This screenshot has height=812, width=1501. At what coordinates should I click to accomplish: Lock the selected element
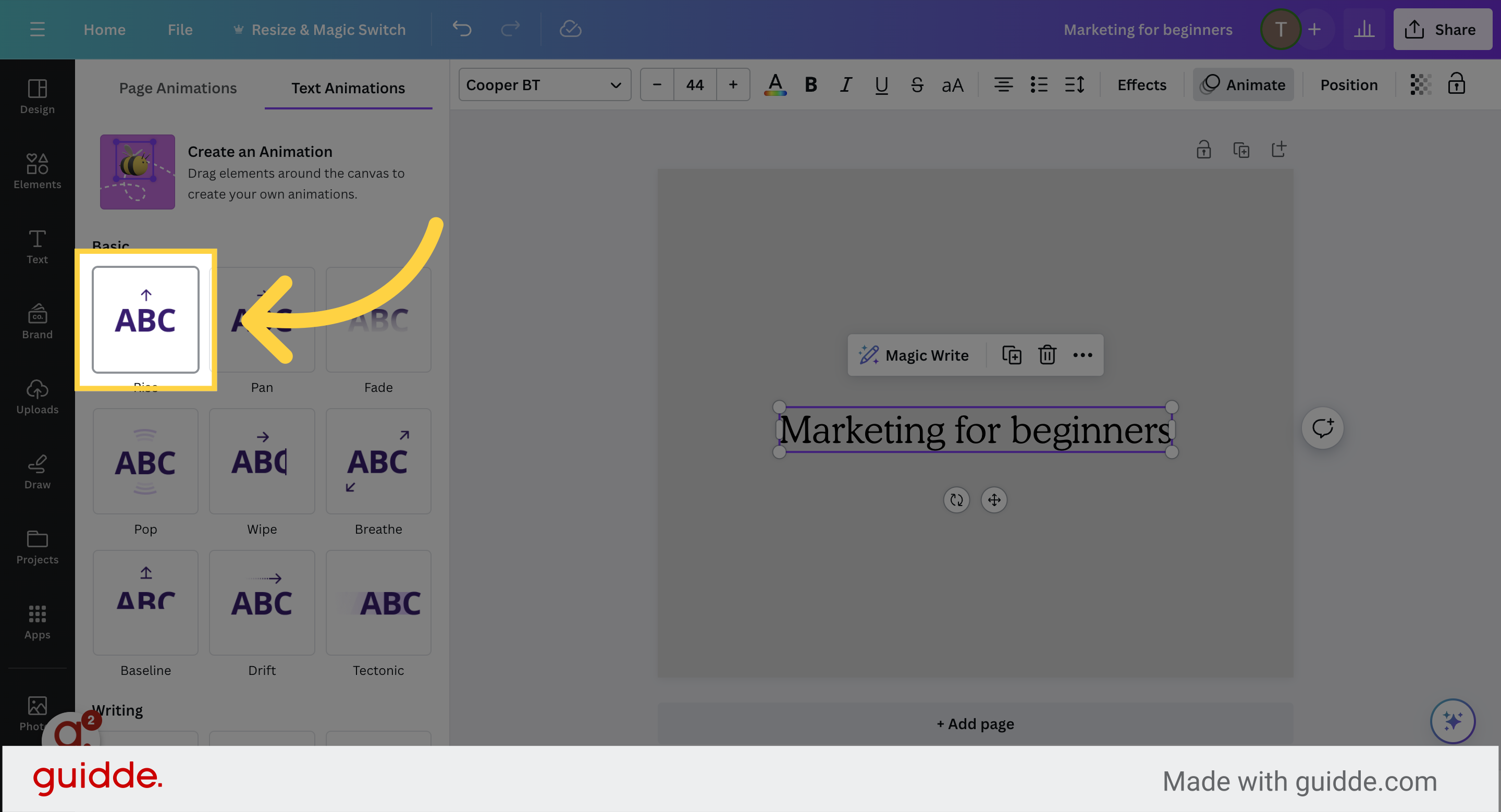coord(1457,84)
